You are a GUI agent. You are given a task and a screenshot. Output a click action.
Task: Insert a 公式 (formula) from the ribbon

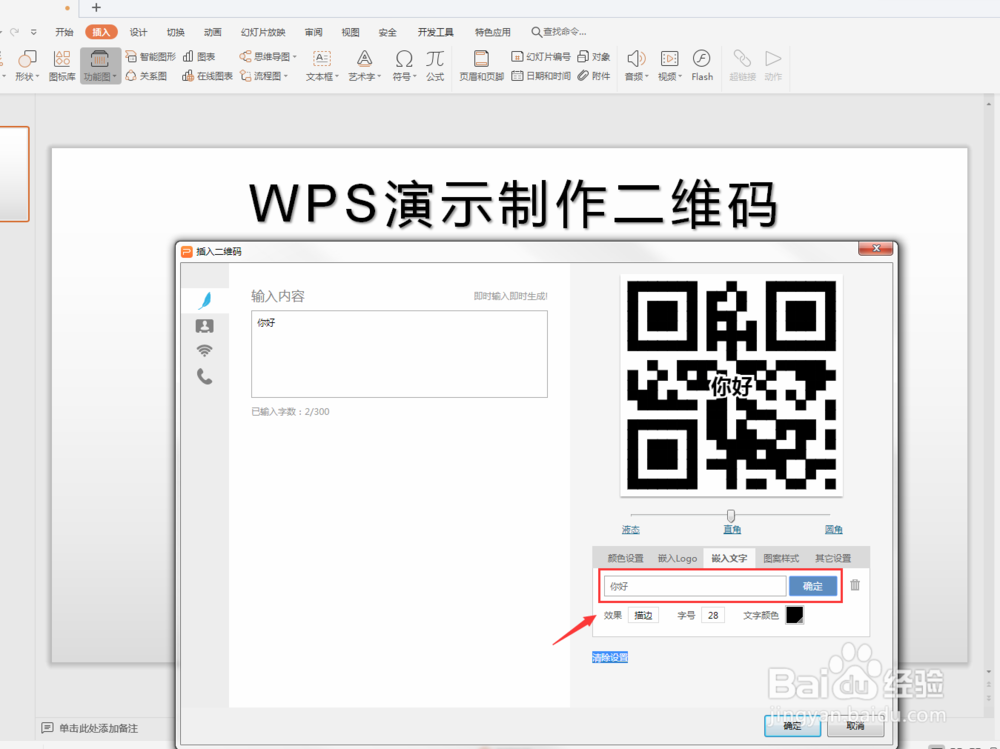point(434,65)
